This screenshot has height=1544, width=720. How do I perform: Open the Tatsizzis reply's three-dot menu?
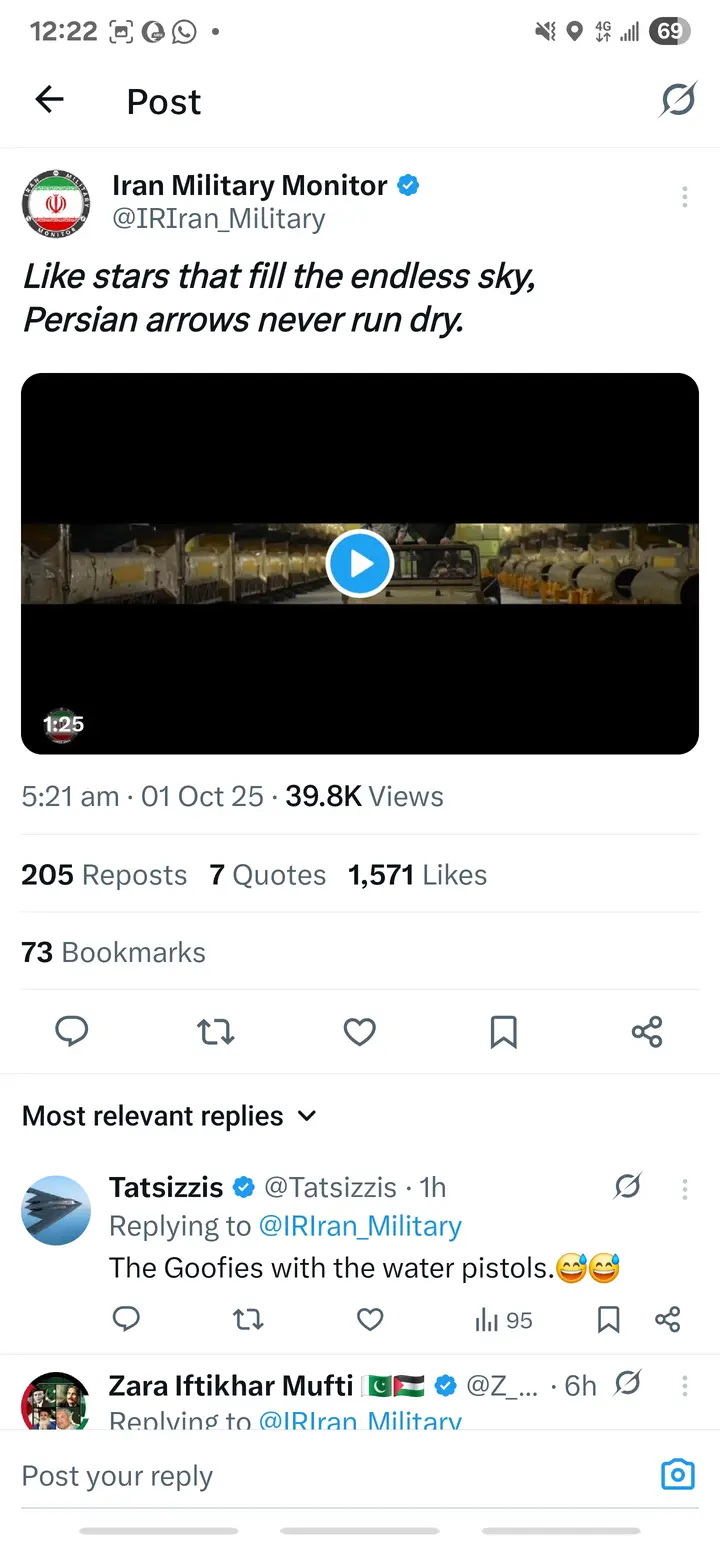684,1189
